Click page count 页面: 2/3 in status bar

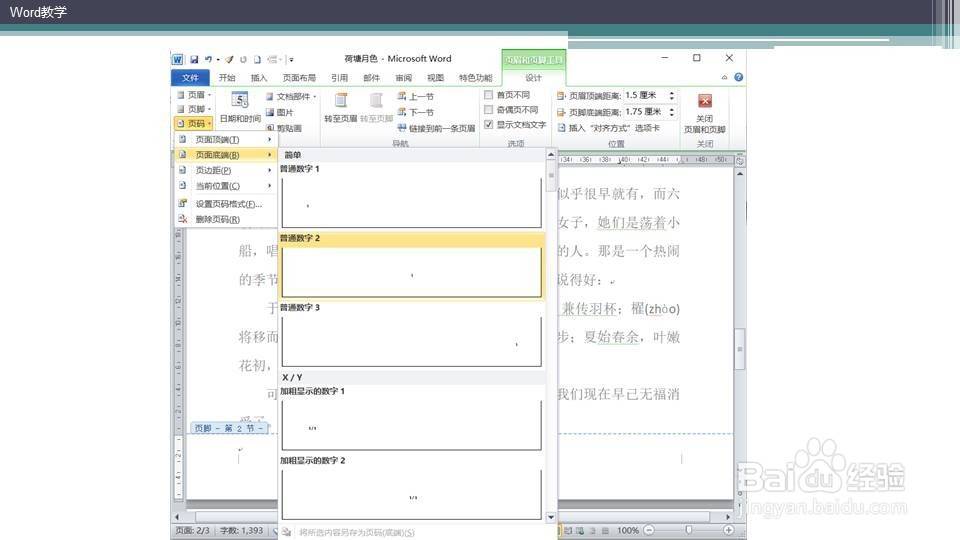192,530
